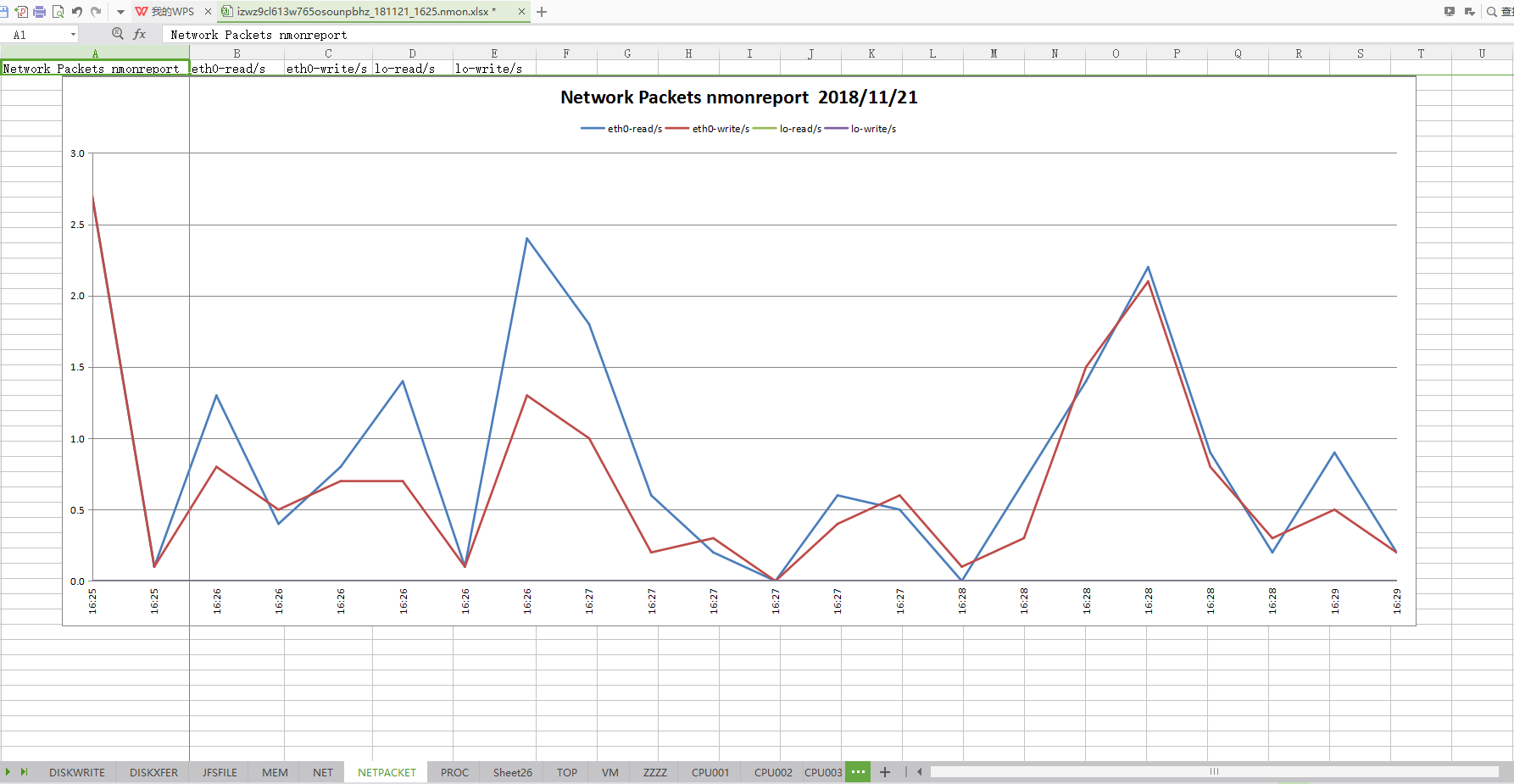Click the print icon in toolbar
The image size is (1514, 784).
click(x=39, y=12)
